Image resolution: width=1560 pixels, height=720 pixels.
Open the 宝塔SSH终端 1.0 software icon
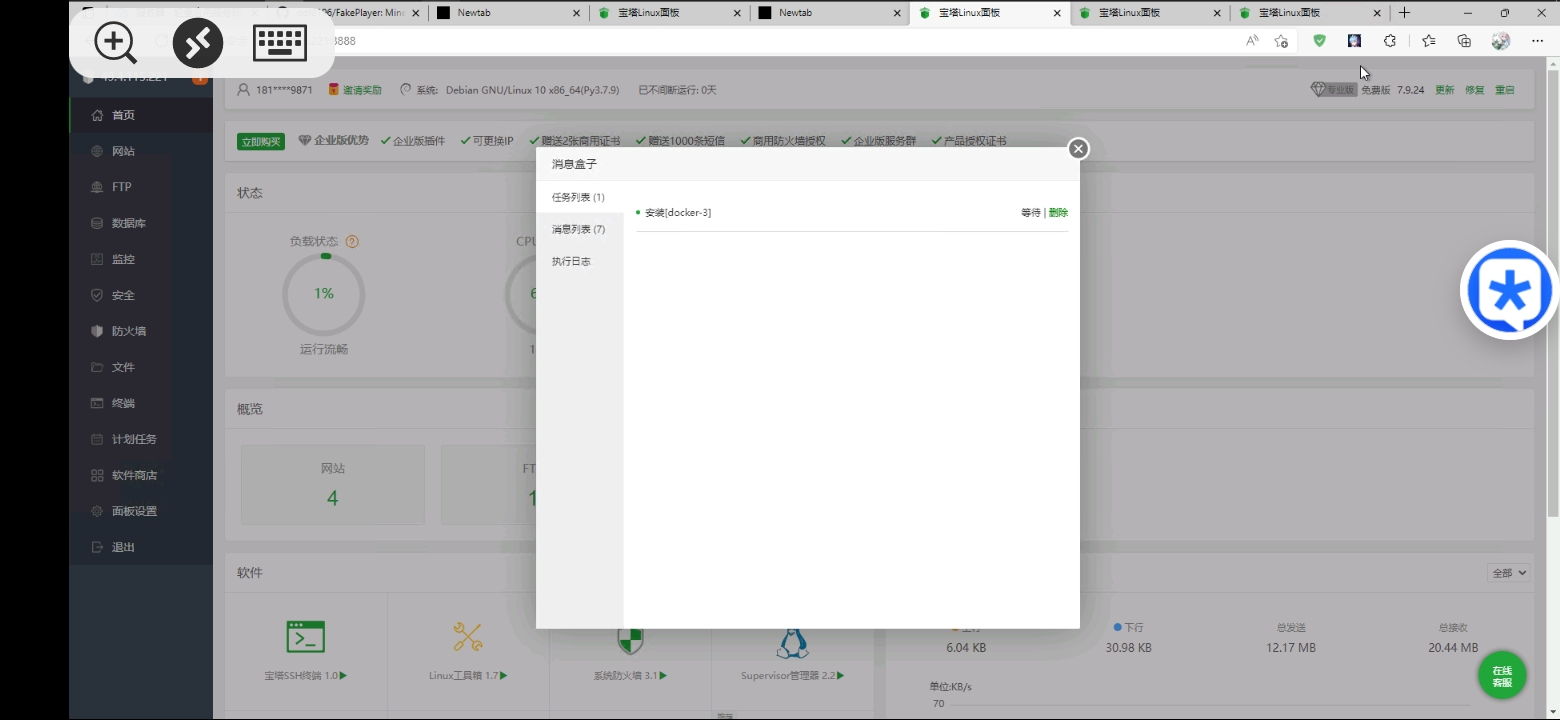(306, 637)
